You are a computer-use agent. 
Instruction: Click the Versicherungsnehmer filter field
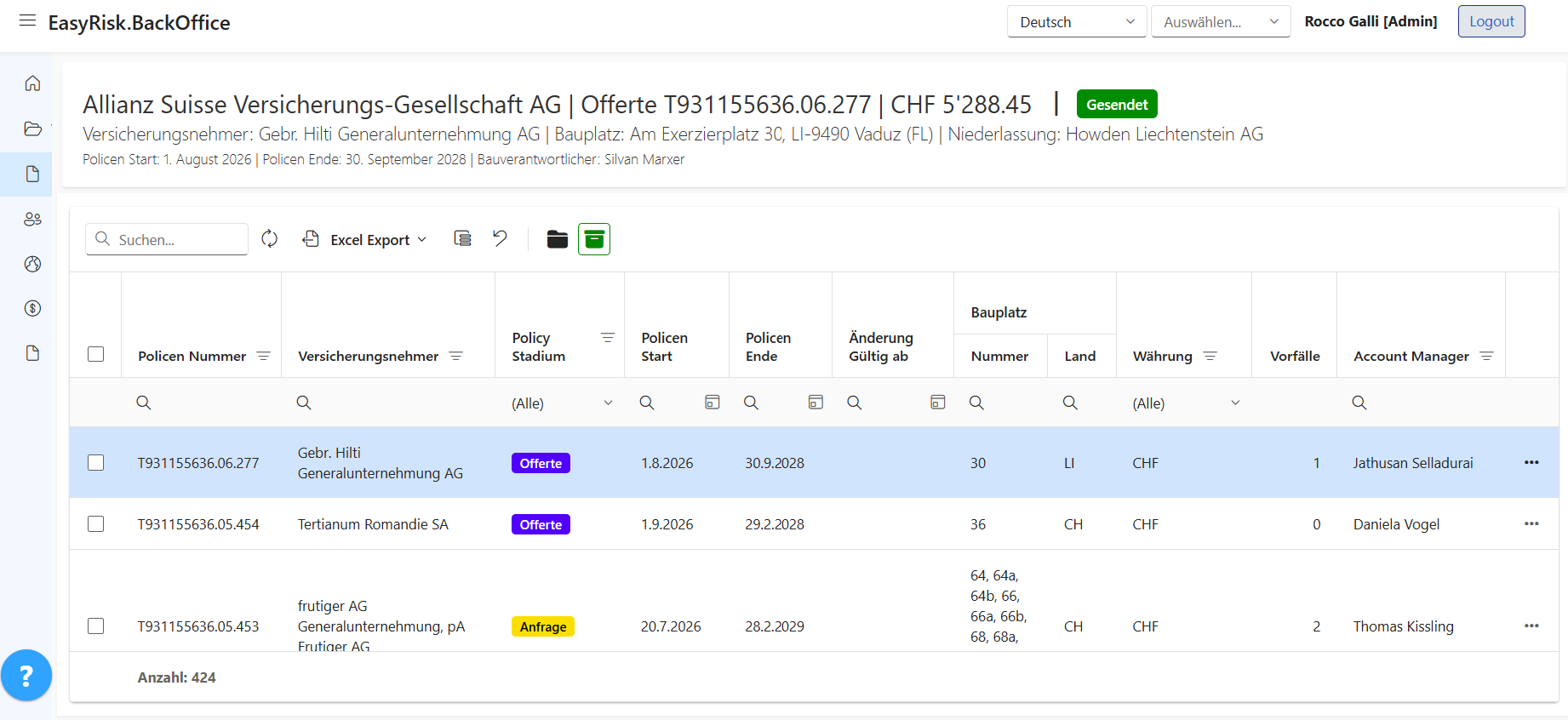pos(388,403)
